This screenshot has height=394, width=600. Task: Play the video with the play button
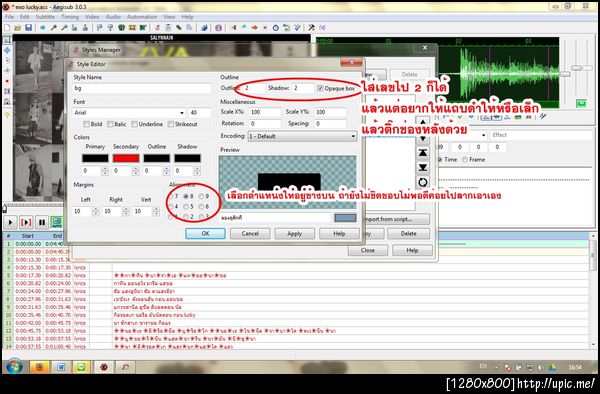[x=10, y=222]
